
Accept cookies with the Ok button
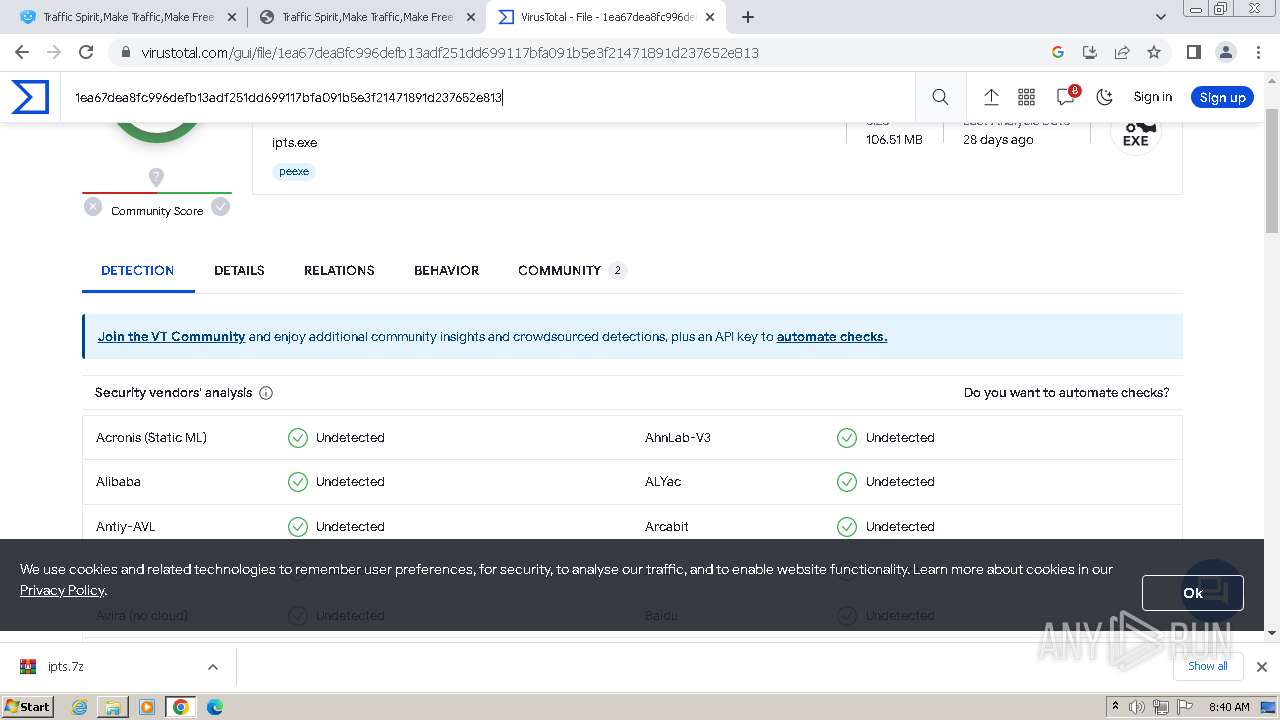tap(1192, 593)
